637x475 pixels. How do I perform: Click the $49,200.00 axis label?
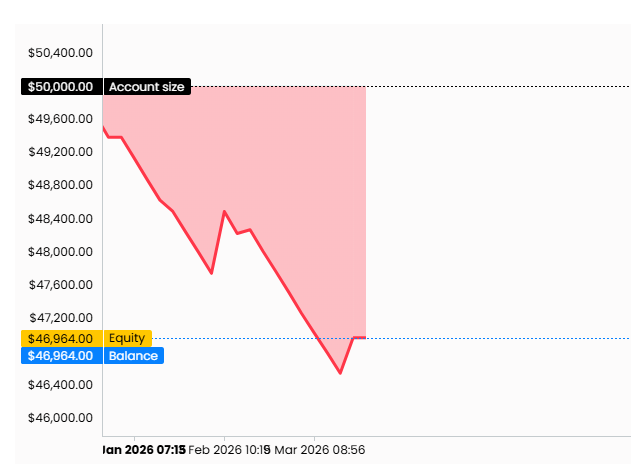60,152
